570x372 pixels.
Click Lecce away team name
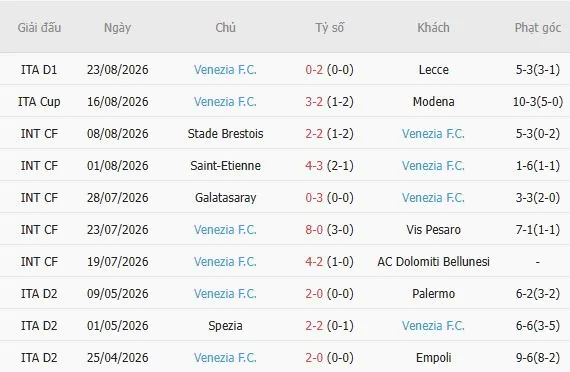(433, 69)
